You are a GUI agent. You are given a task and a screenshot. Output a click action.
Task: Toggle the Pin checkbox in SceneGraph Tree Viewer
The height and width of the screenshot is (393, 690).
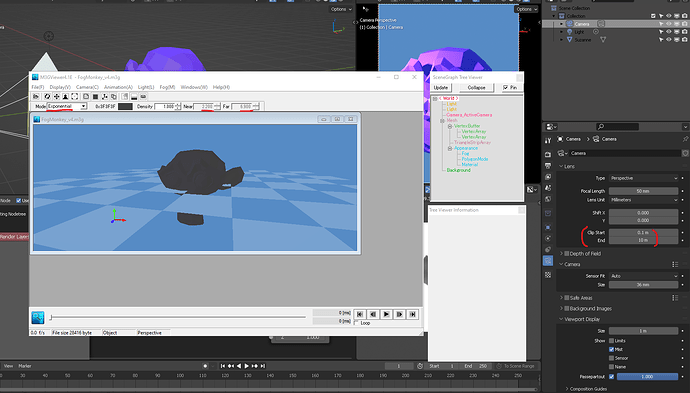(x=506, y=88)
